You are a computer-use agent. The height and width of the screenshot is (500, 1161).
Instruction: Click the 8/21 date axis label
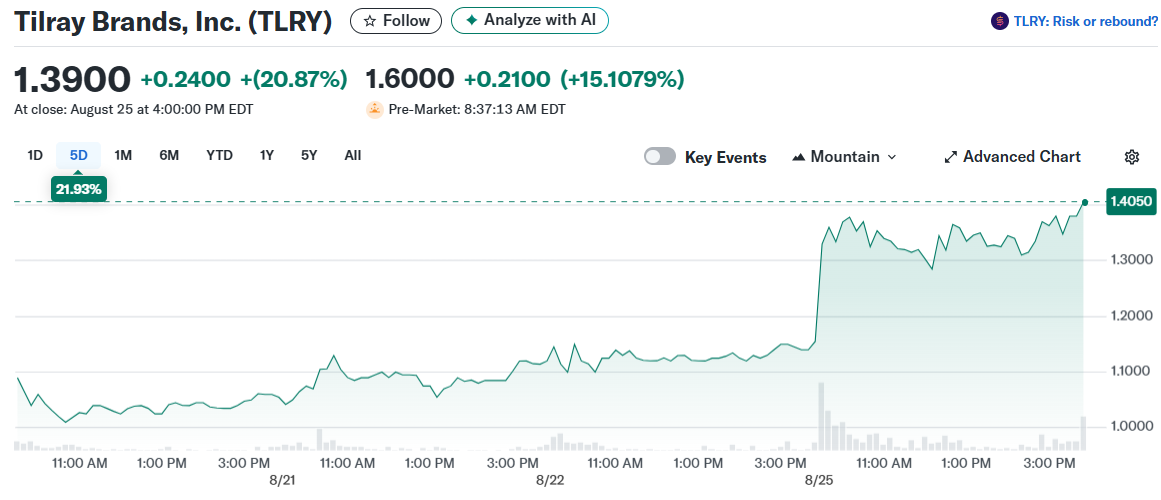pyautogui.click(x=282, y=480)
